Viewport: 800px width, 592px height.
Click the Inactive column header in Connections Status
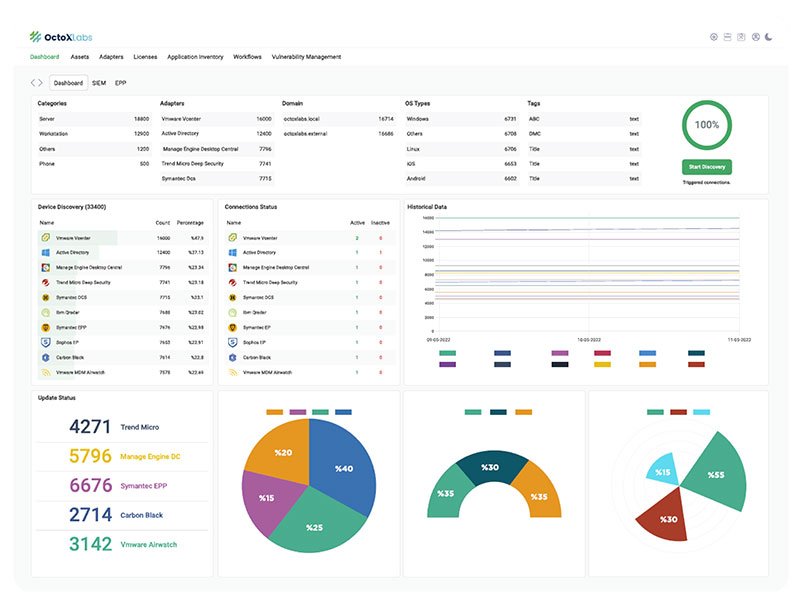pyautogui.click(x=380, y=223)
